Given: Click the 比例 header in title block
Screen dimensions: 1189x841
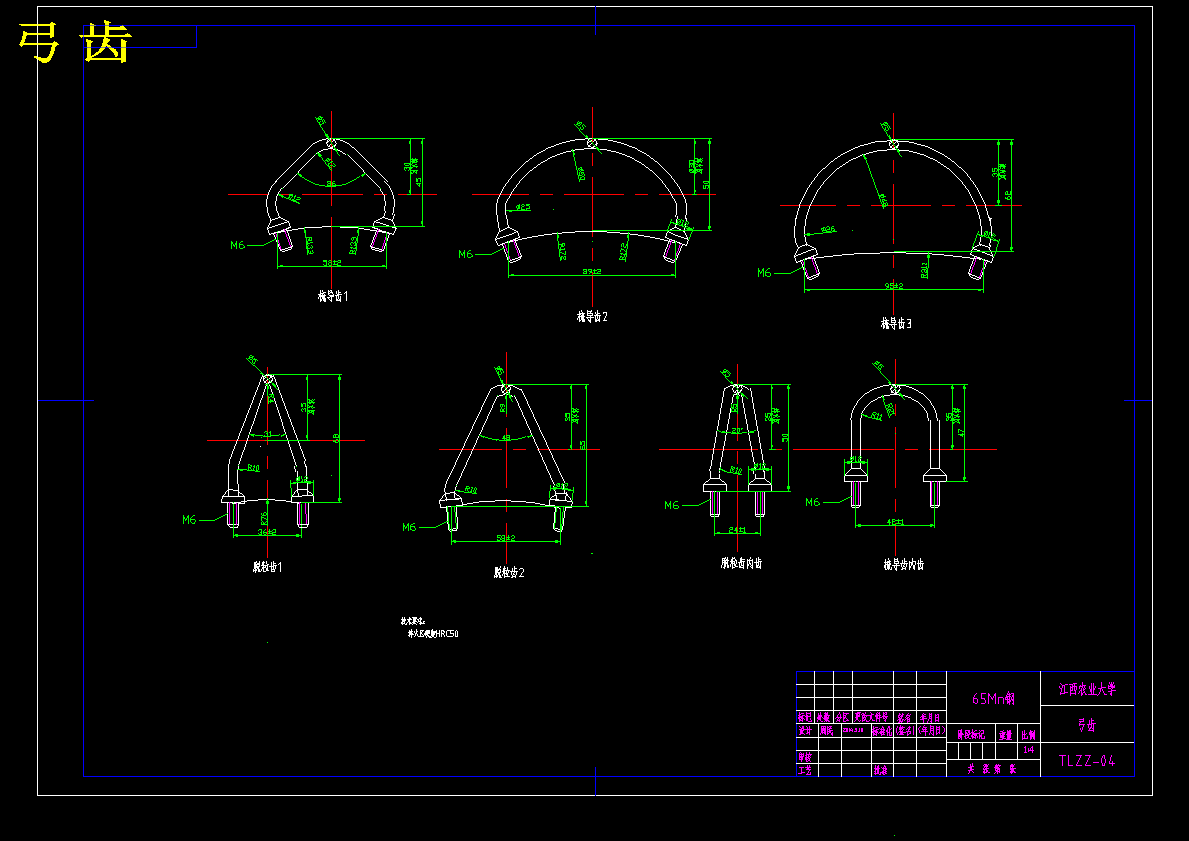Looking at the screenshot, I should point(1028,735).
